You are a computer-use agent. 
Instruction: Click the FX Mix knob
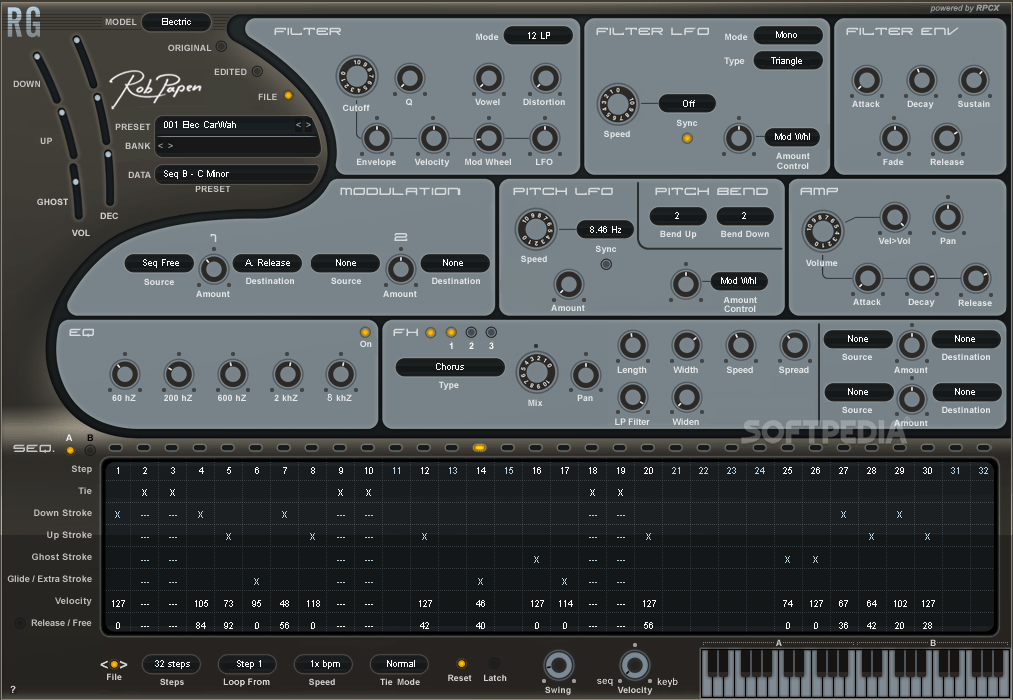(x=536, y=373)
